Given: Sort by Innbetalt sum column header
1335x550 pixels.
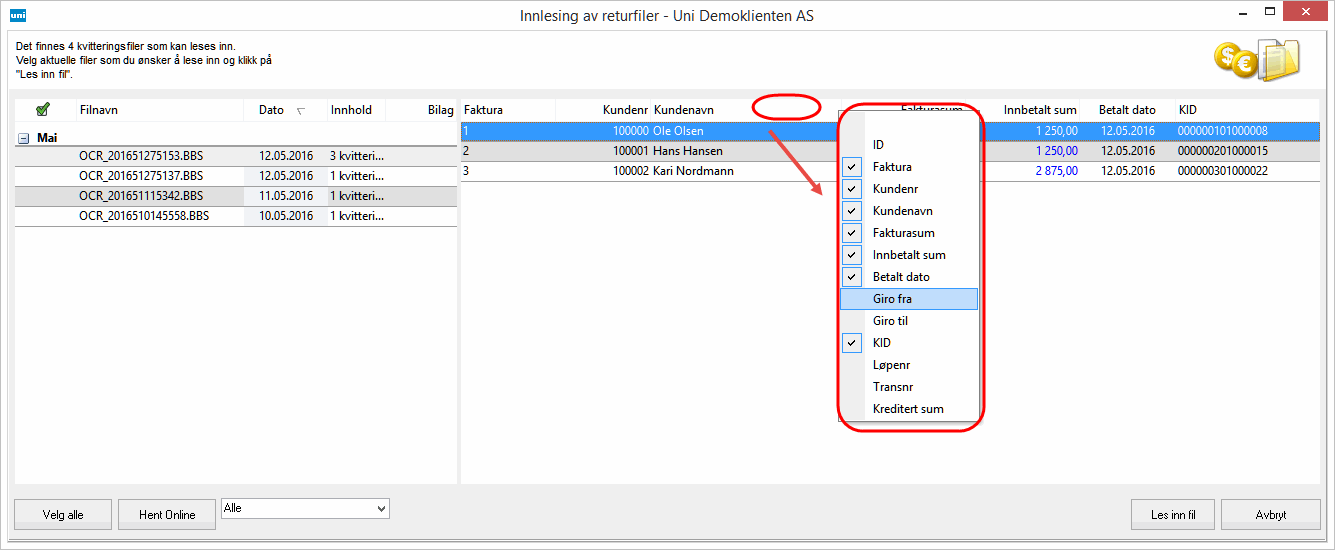Looking at the screenshot, I should point(1040,110).
